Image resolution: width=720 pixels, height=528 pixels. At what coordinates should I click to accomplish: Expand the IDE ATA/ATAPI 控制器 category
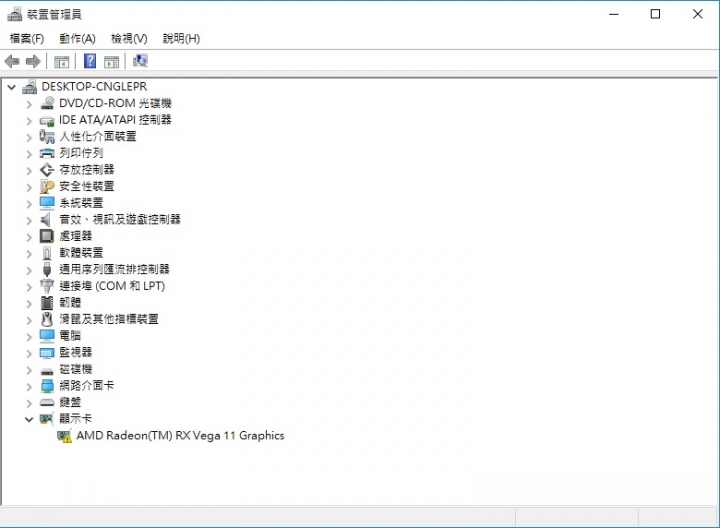[29, 121]
